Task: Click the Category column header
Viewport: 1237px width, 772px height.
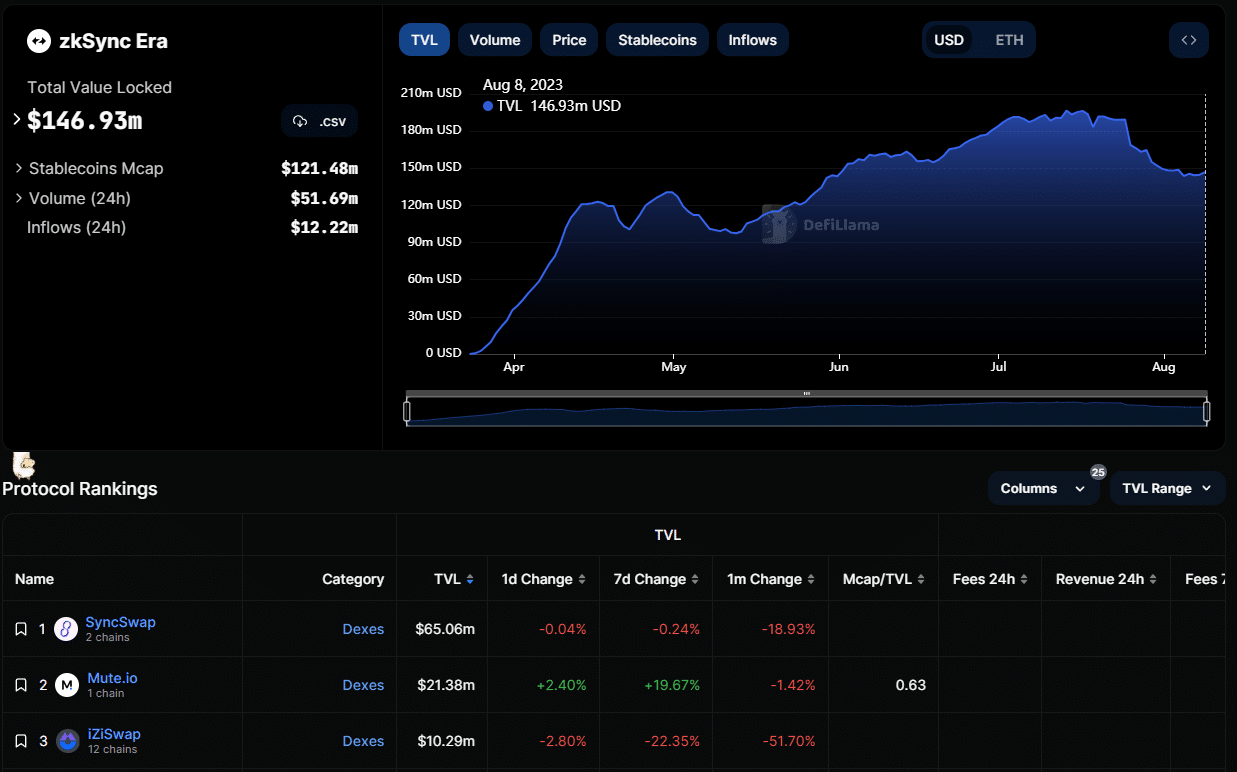Action: click(353, 579)
